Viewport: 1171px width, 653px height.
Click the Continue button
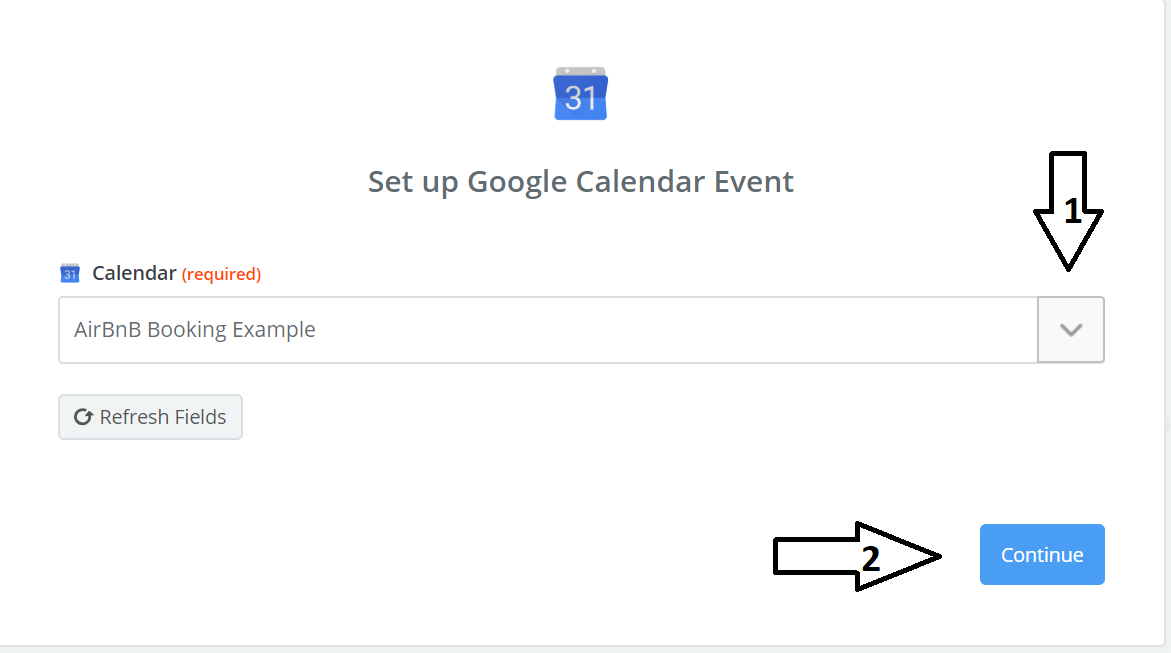[1042, 554]
